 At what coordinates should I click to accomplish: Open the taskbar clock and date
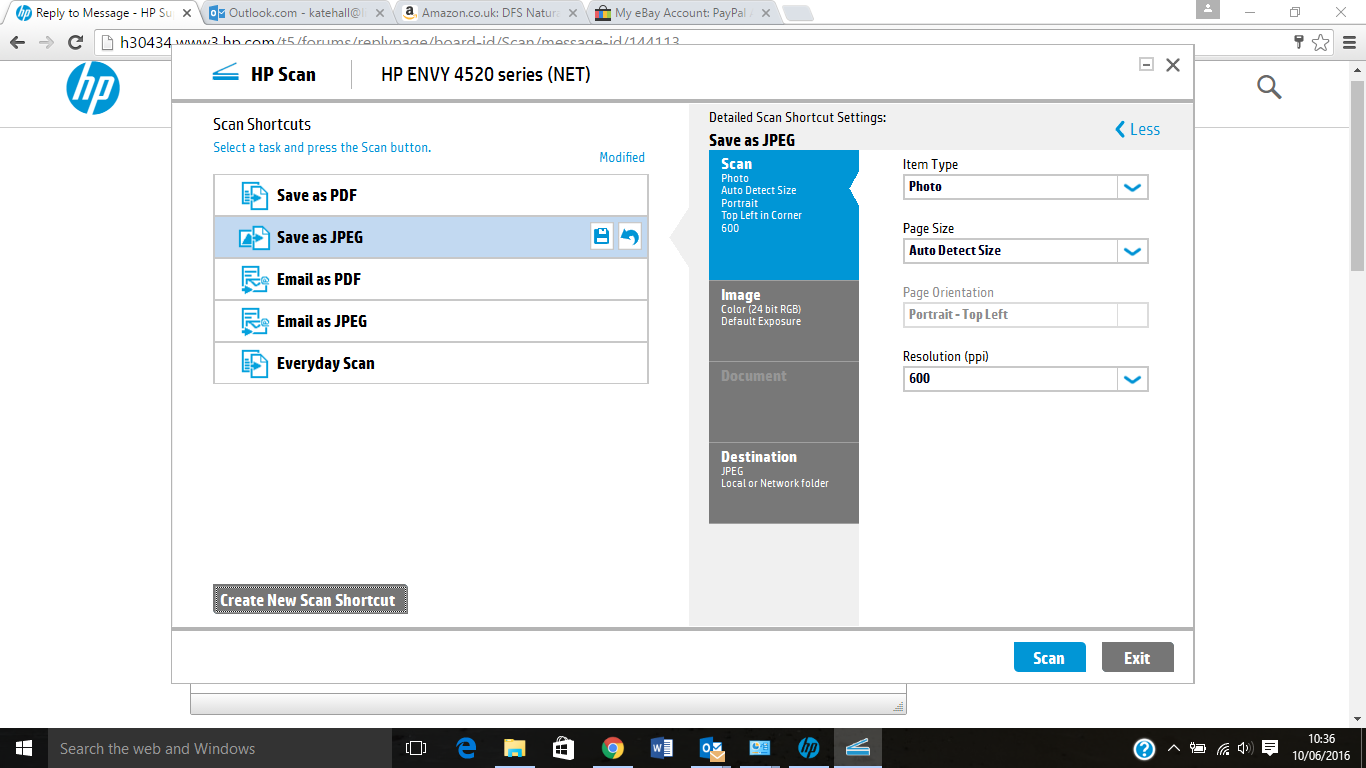1322,748
